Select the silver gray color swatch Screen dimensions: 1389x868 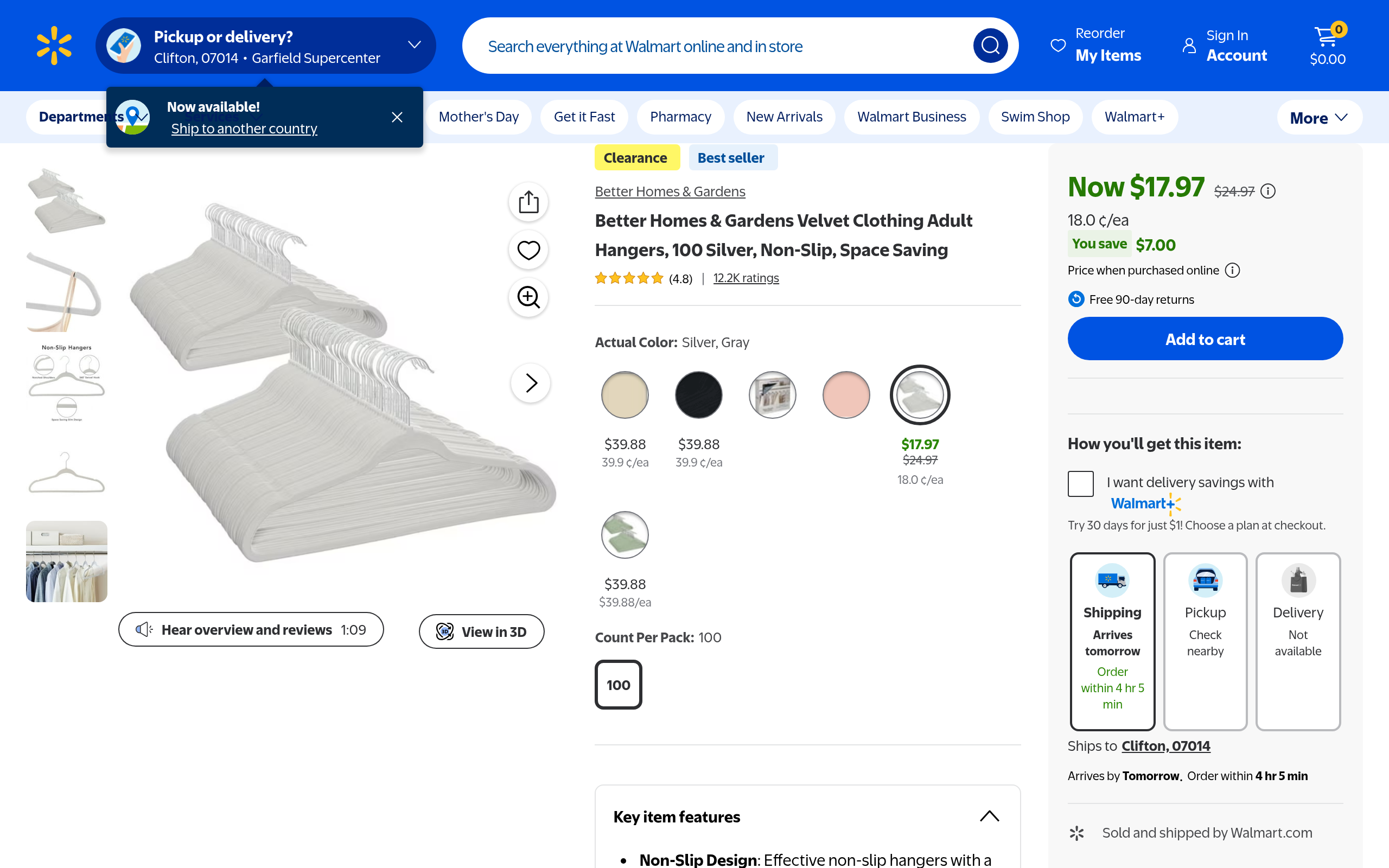pyautogui.click(x=920, y=395)
